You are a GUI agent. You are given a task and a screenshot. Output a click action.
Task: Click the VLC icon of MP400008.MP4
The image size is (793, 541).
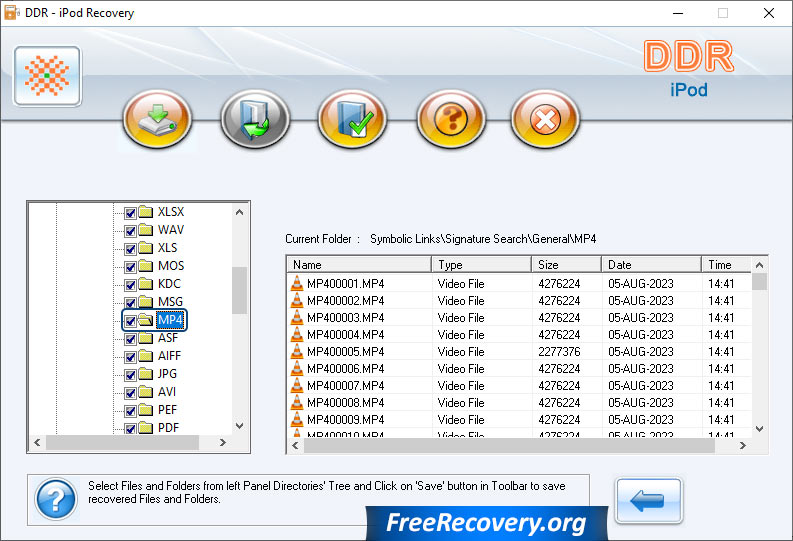tap(297, 402)
